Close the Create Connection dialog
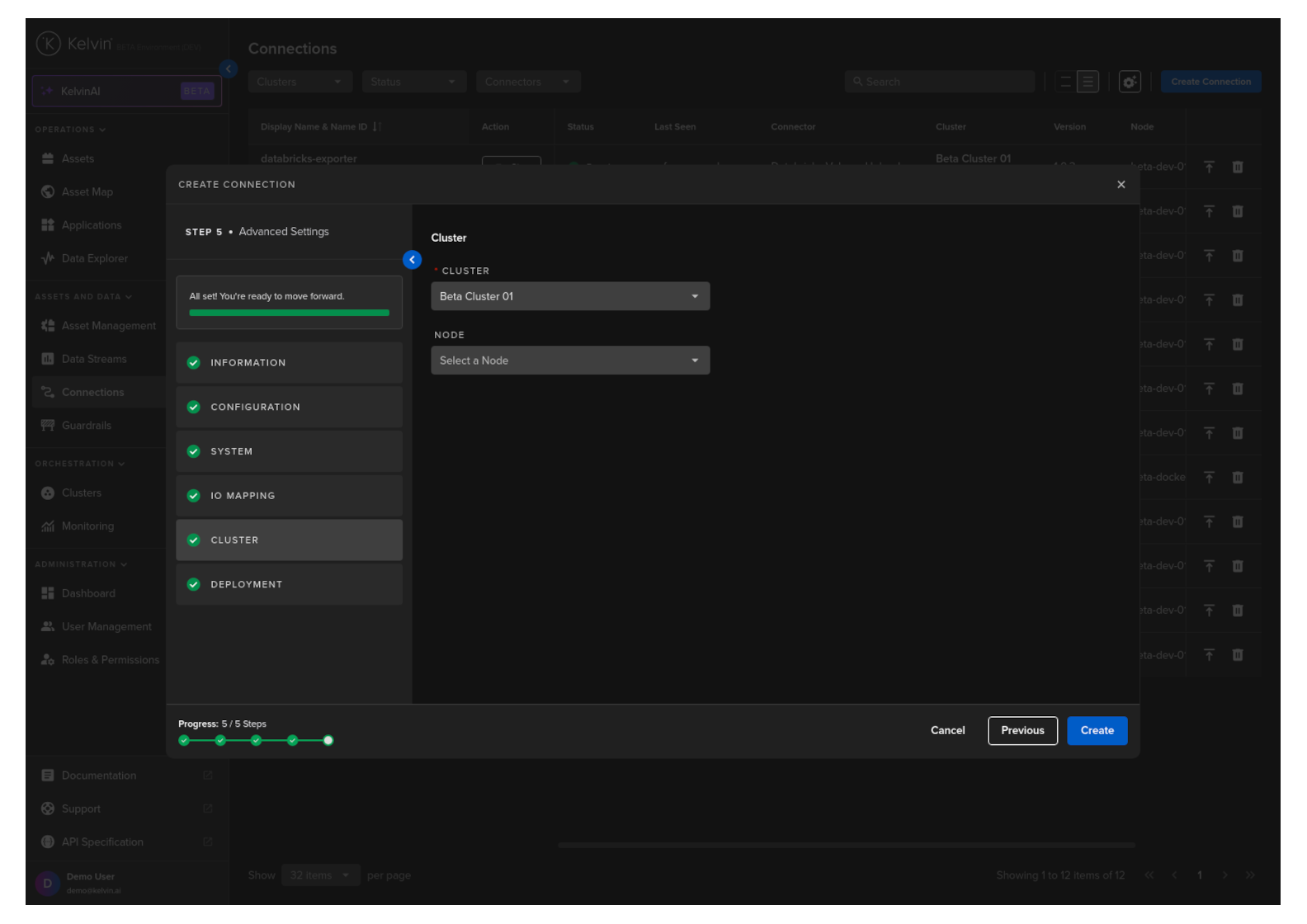The width and height of the screenshot is (1307, 924). pos(1121,185)
